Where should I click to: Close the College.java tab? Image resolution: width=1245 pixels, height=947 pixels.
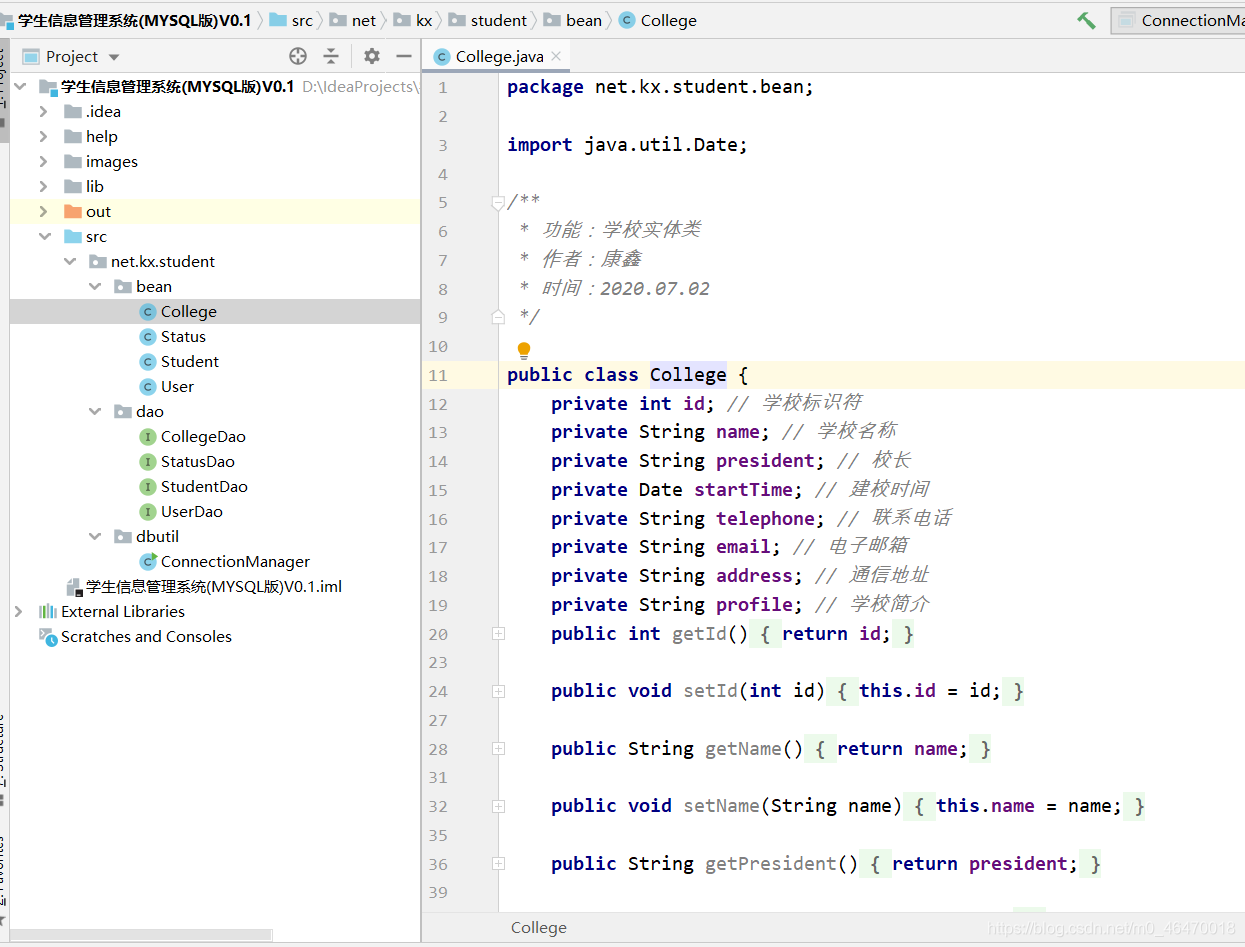click(556, 56)
